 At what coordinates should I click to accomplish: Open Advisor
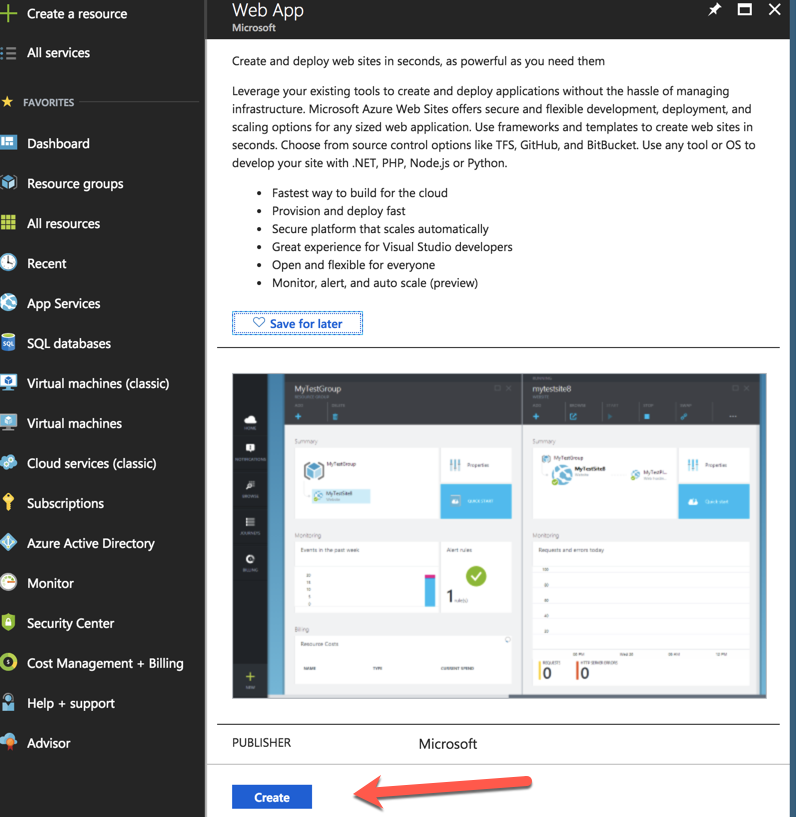(x=48, y=743)
